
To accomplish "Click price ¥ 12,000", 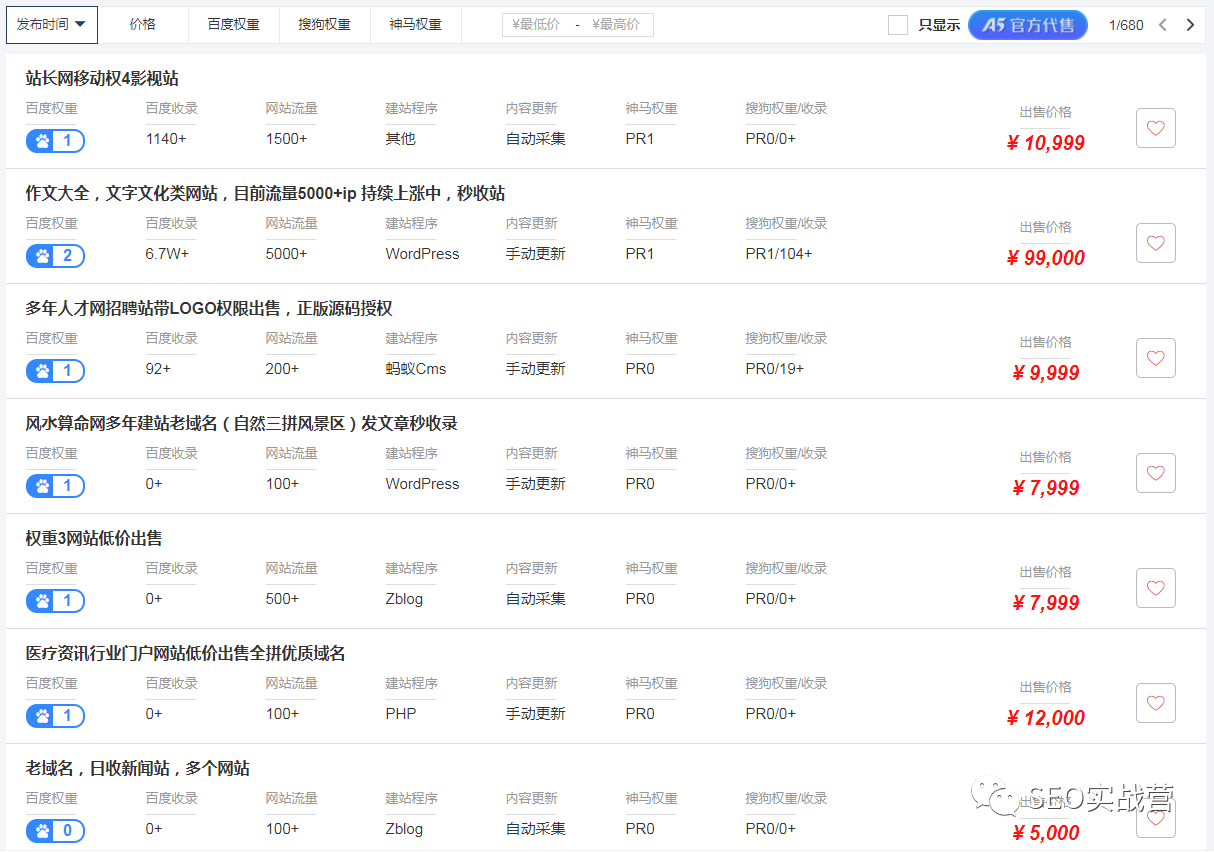I will [1046, 718].
